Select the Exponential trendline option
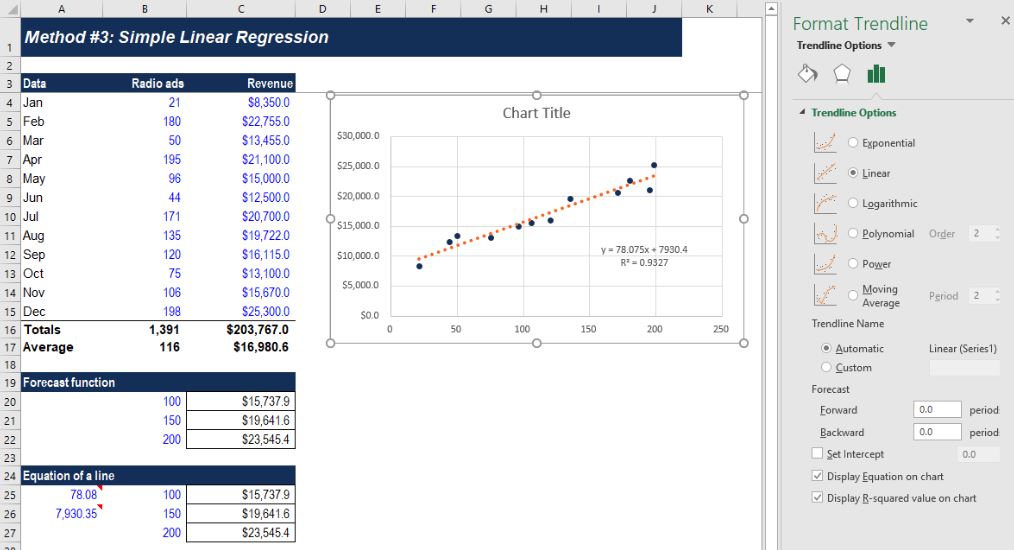The width and height of the screenshot is (1014, 550). tap(853, 142)
